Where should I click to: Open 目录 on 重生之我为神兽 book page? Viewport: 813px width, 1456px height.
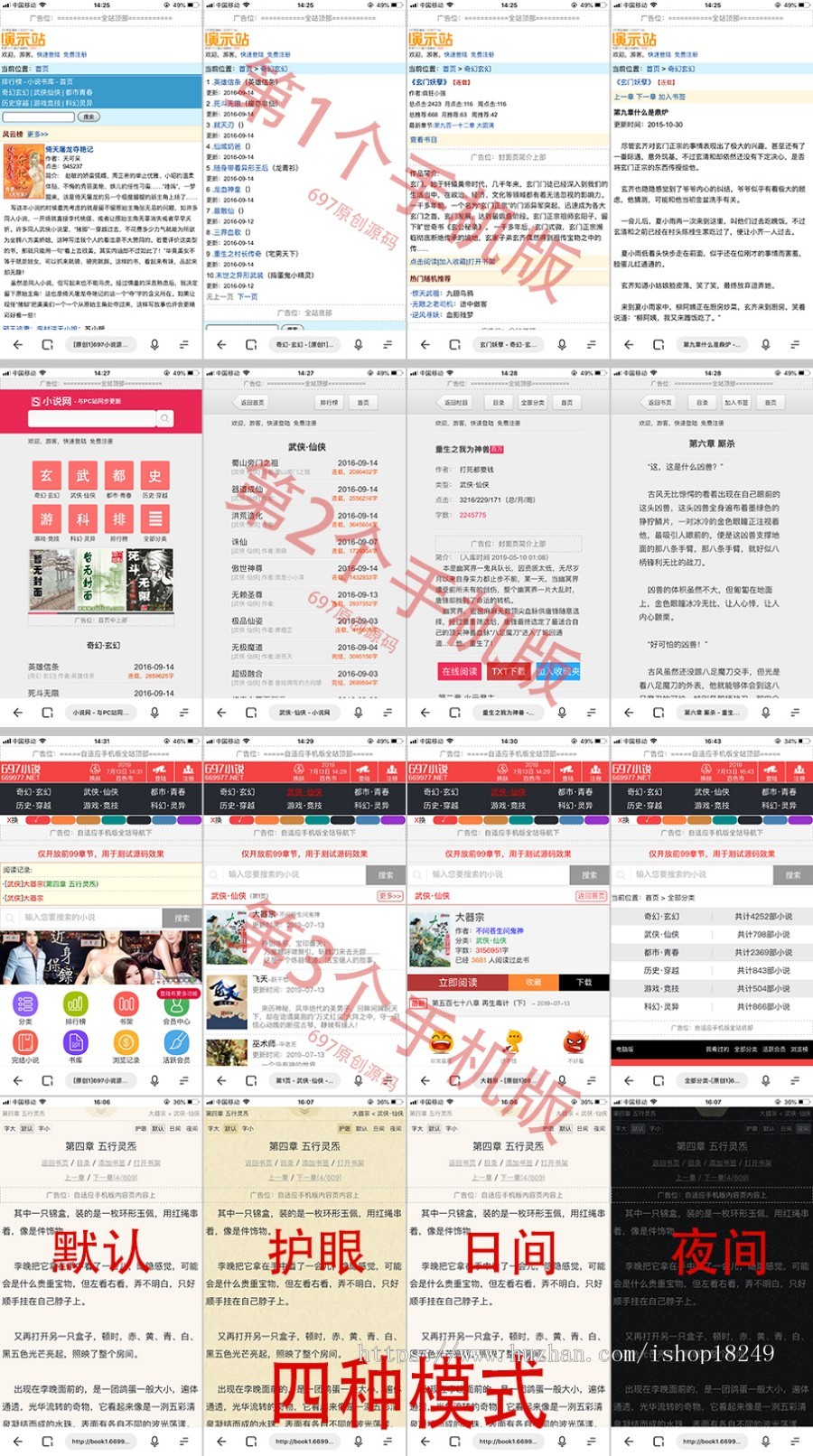[499, 403]
